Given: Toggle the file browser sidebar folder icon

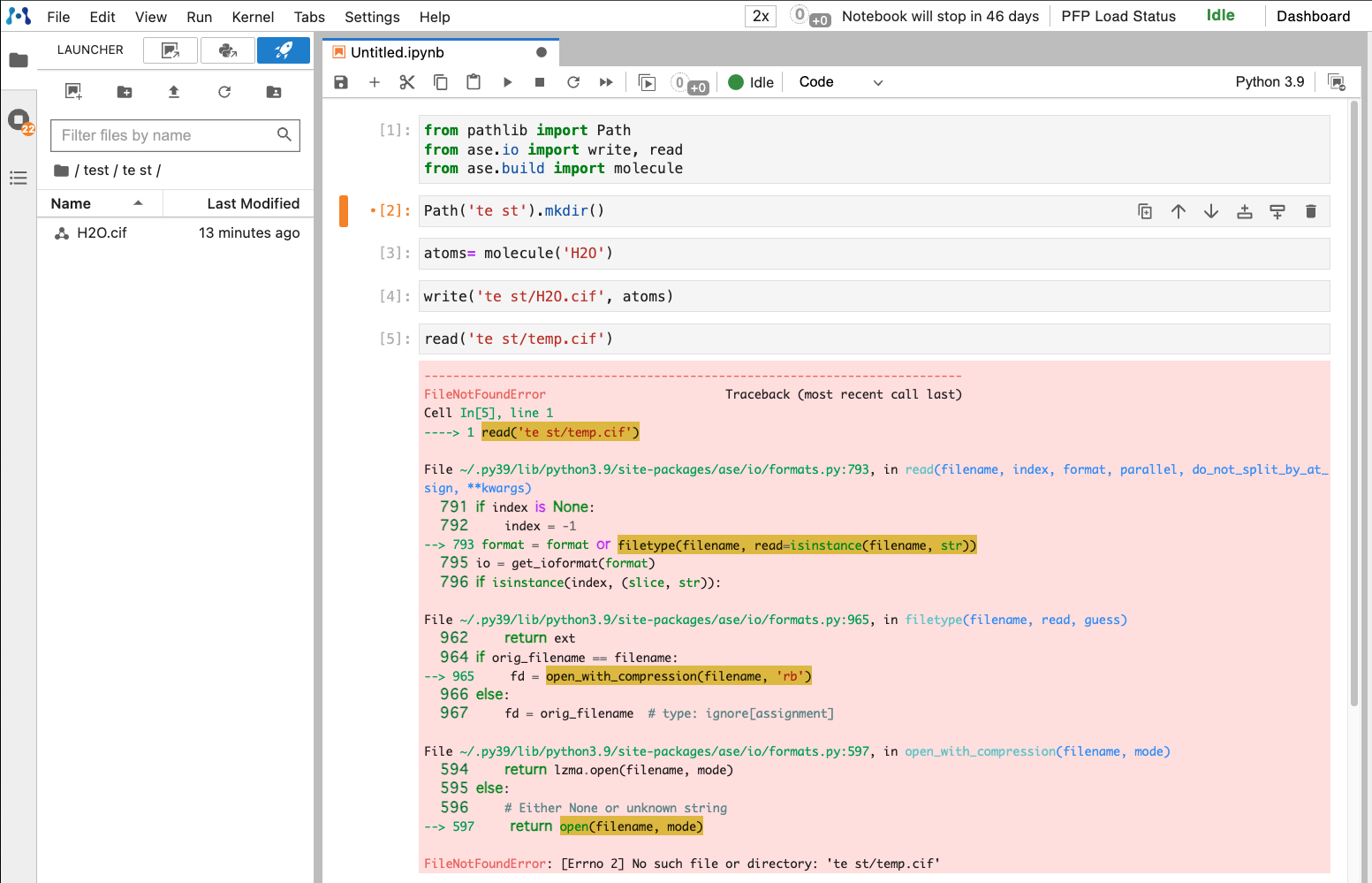Looking at the screenshot, I should click(x=19, y=61).
